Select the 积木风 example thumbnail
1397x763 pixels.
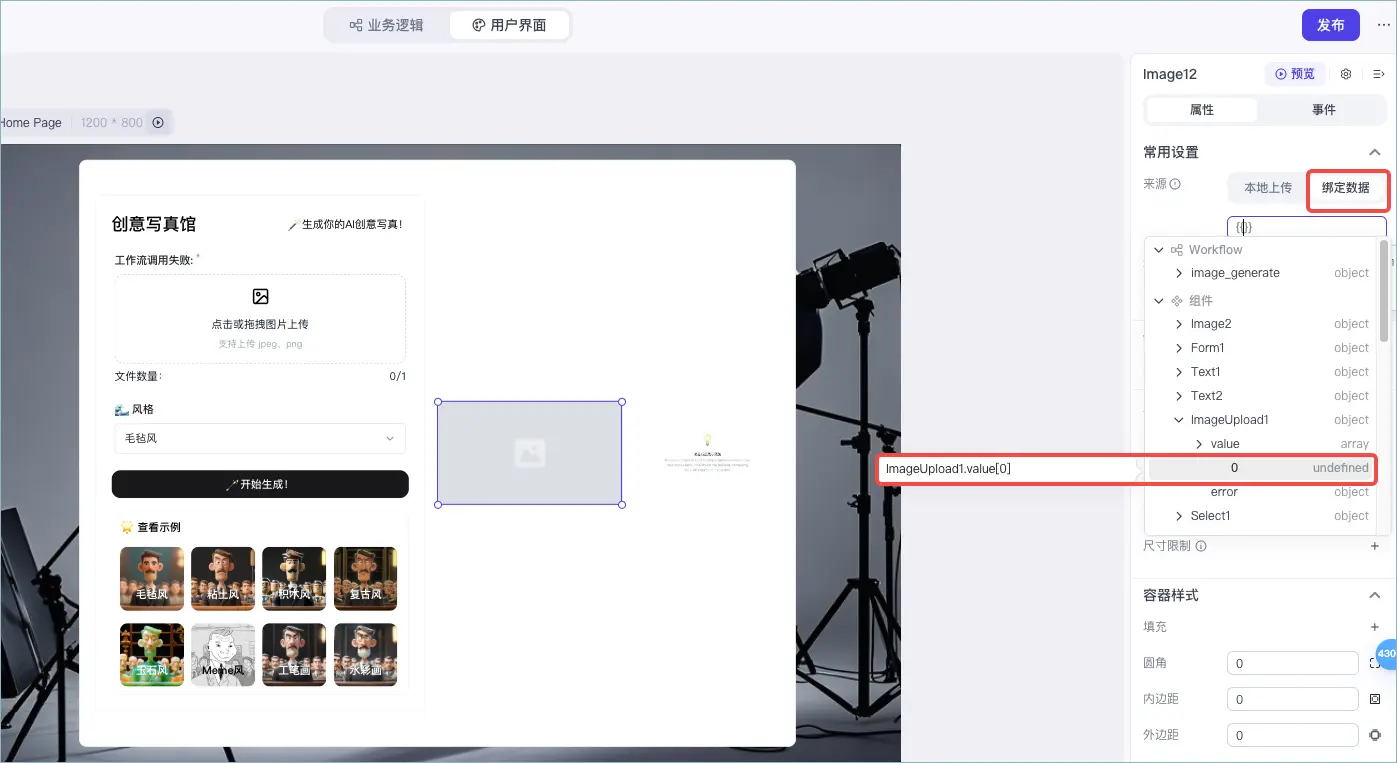pyautogui.click(x=294, y=578)
